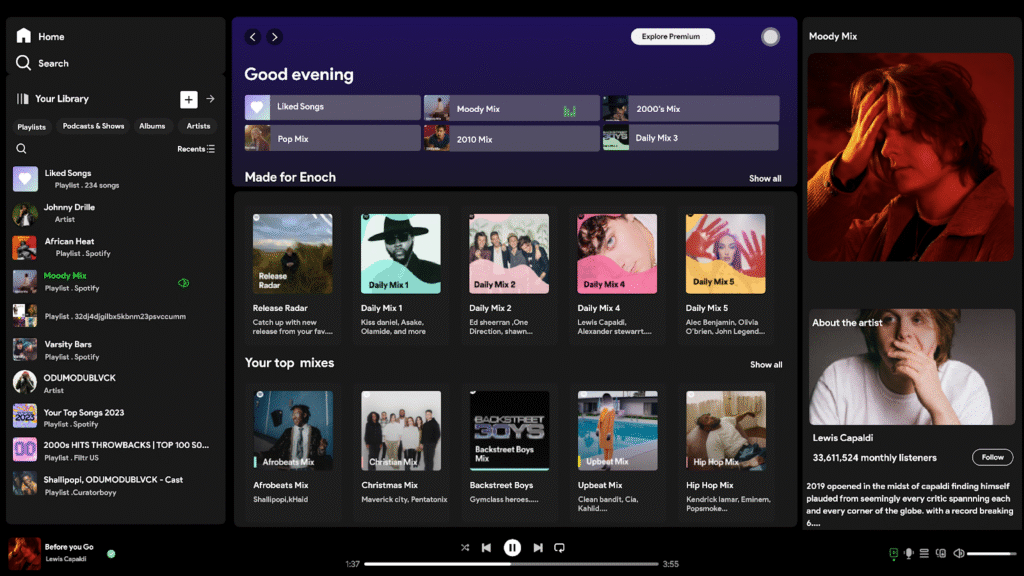Select the Podcasts & Shows filter tab
The image size is (1024, 576).
click(93, 126)
